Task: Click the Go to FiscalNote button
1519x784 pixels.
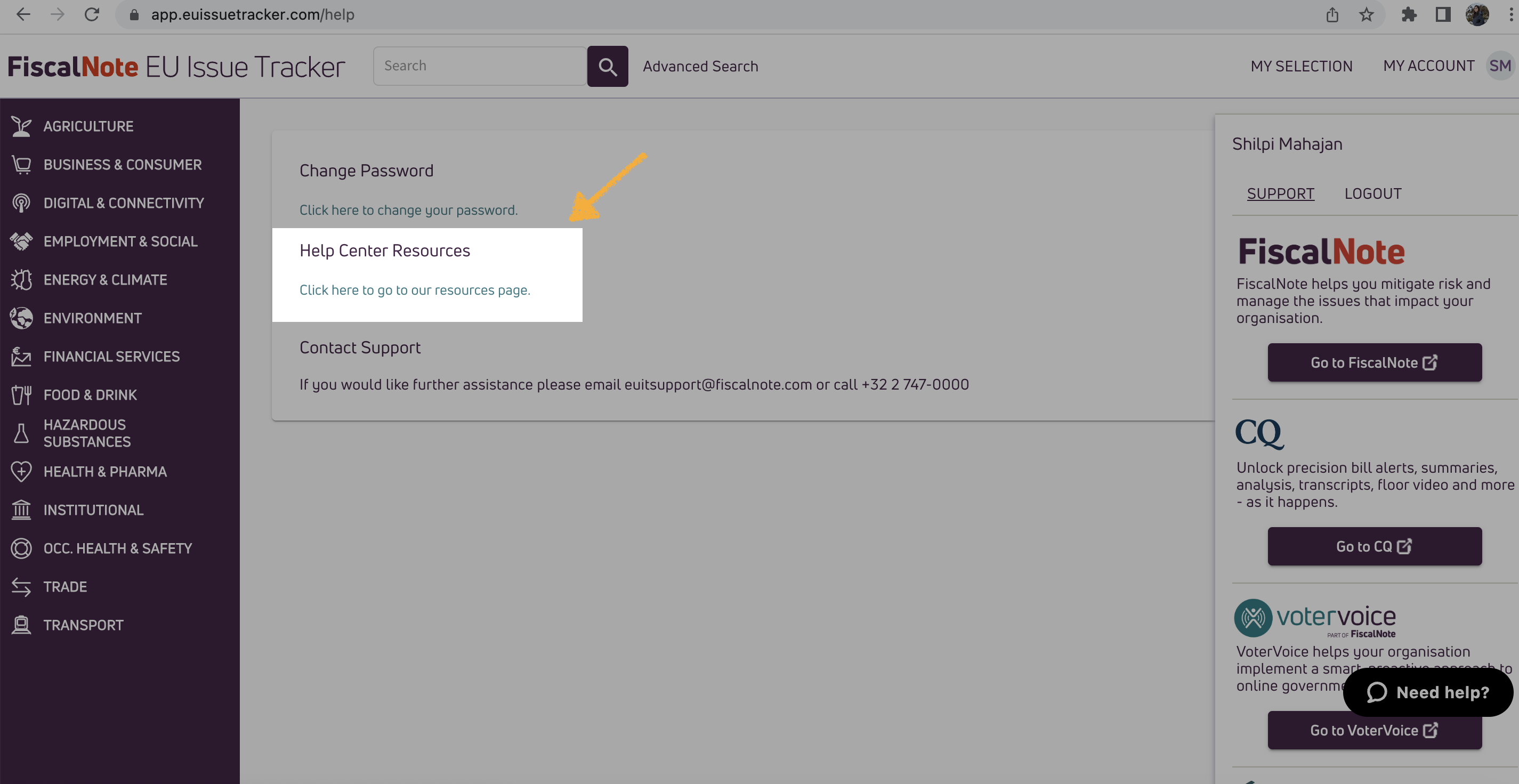Action: tap(1375, 362)
